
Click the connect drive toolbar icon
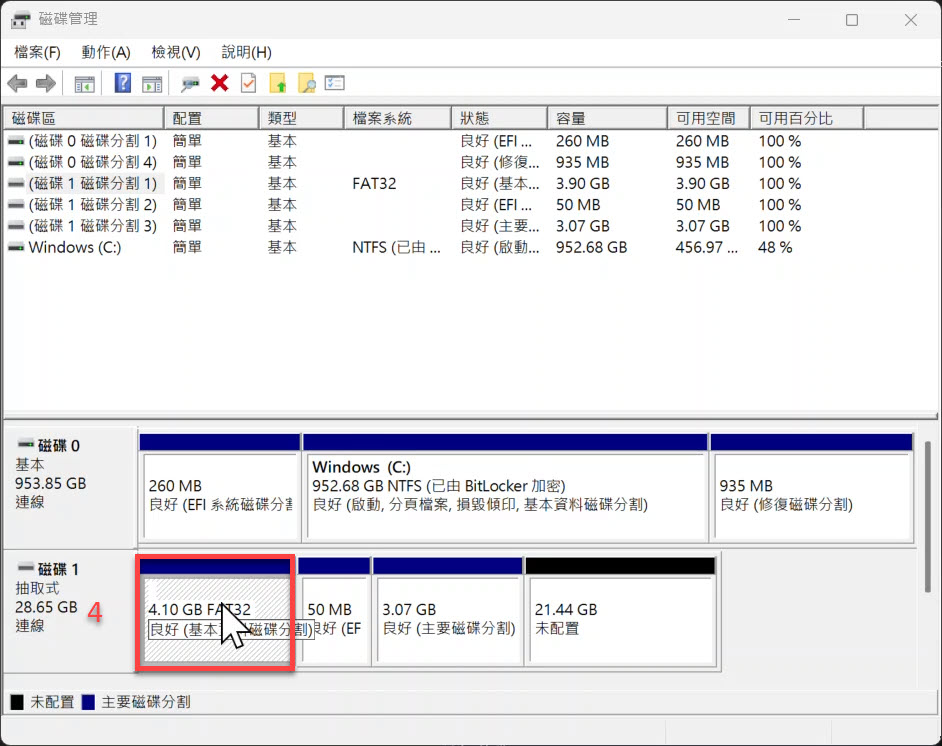point(190,84)
